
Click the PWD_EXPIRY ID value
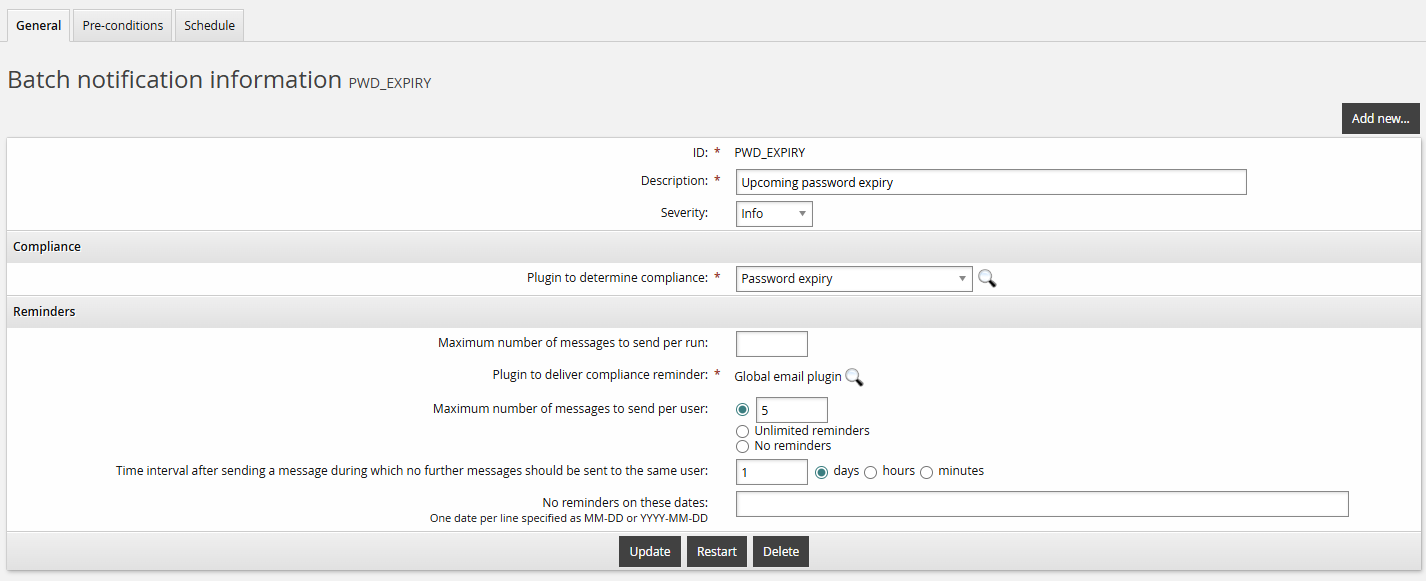[x=770, y=153]
